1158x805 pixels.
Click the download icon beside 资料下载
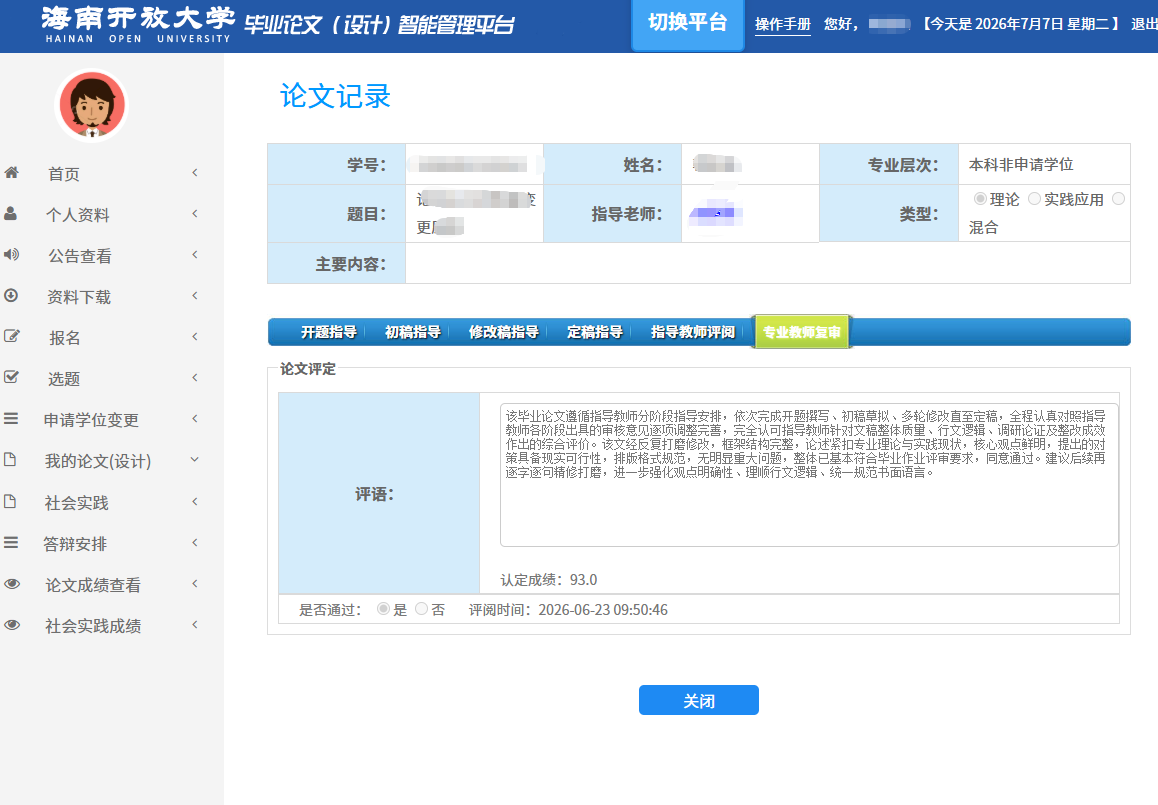[11, 295]
